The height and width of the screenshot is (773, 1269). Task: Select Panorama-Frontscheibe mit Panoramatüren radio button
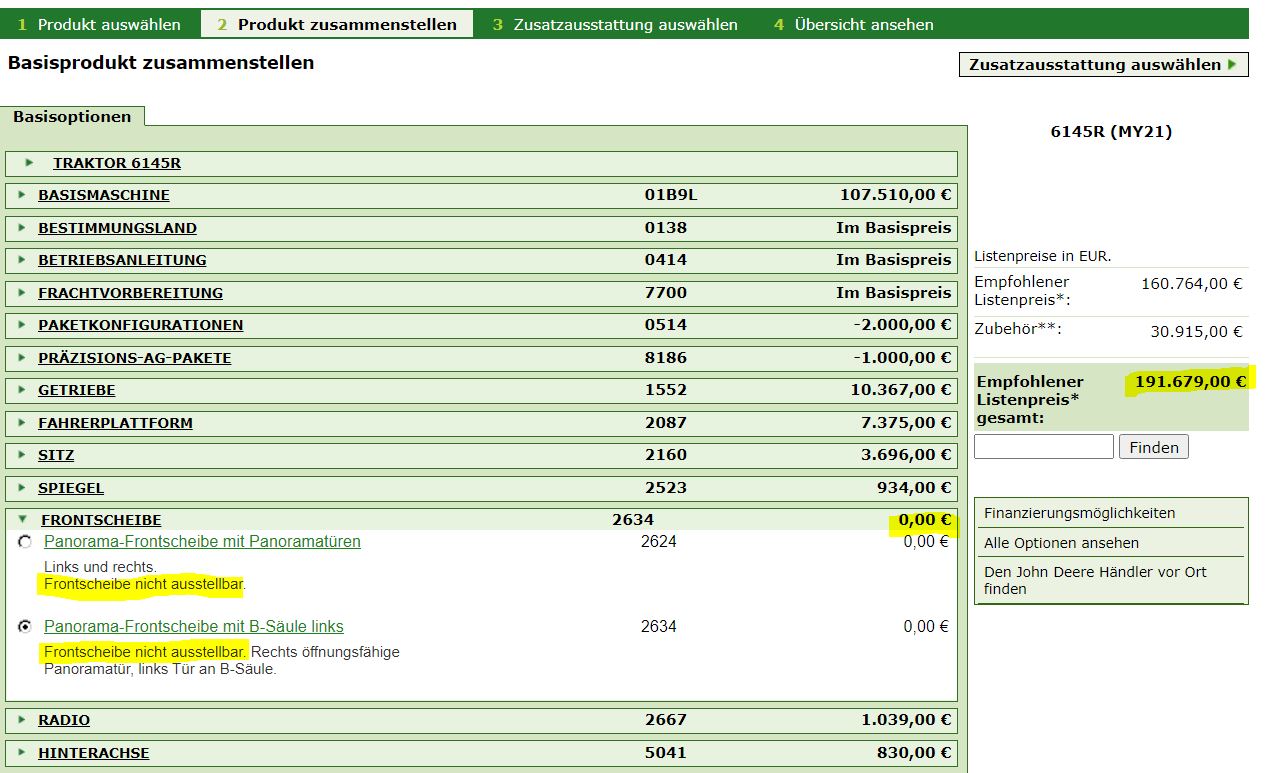point(25,541)
